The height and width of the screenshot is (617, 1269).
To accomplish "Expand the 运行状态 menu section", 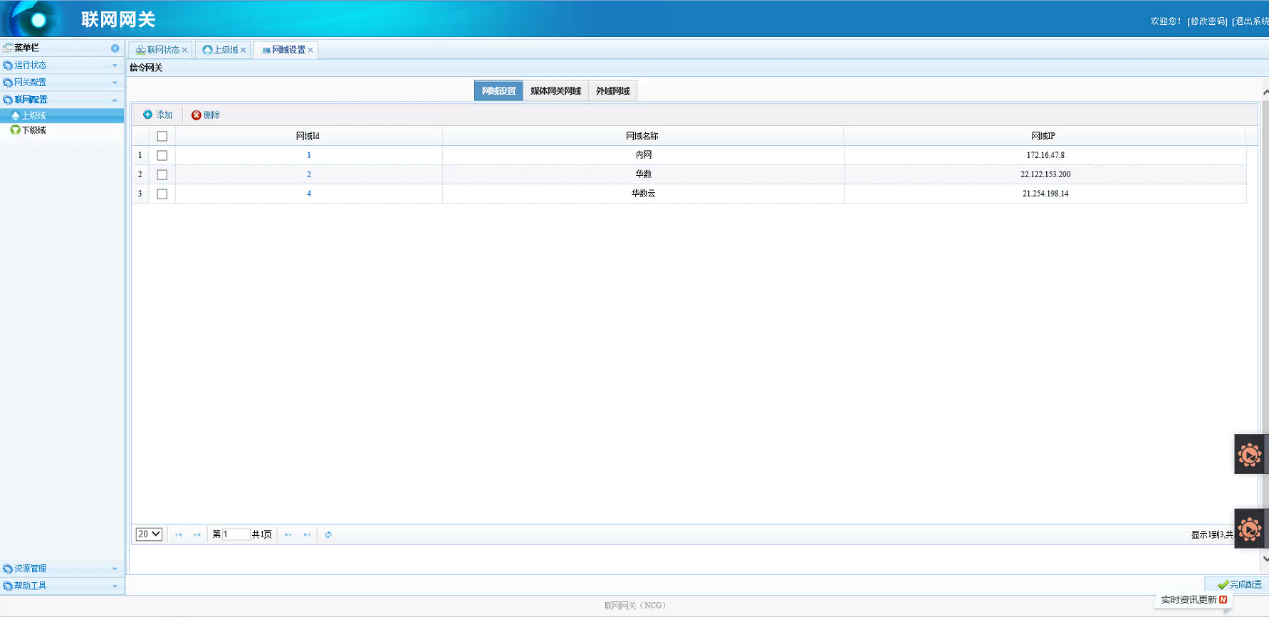I will coord(62,65).
